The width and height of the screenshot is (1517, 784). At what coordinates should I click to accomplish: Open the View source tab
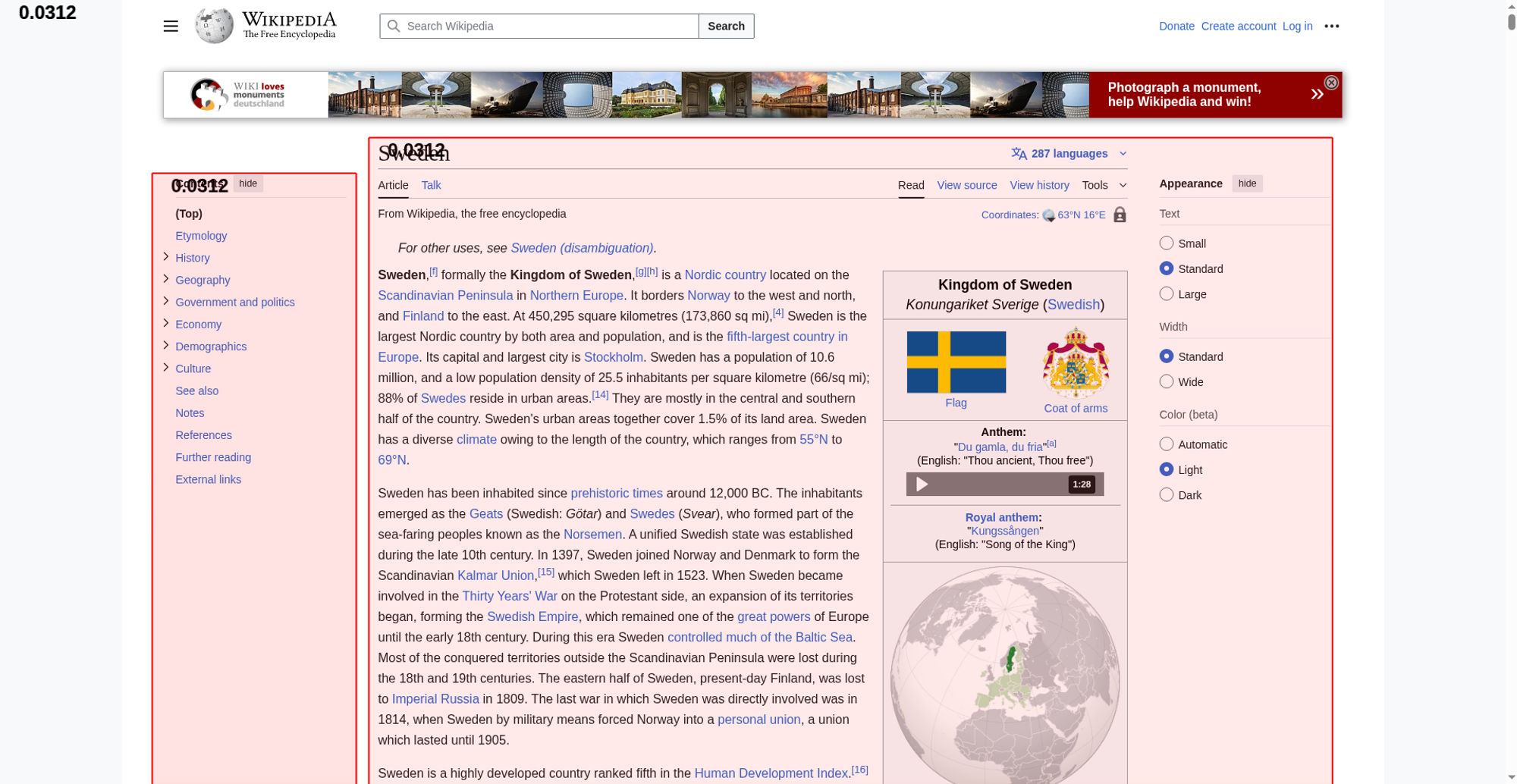967,185
